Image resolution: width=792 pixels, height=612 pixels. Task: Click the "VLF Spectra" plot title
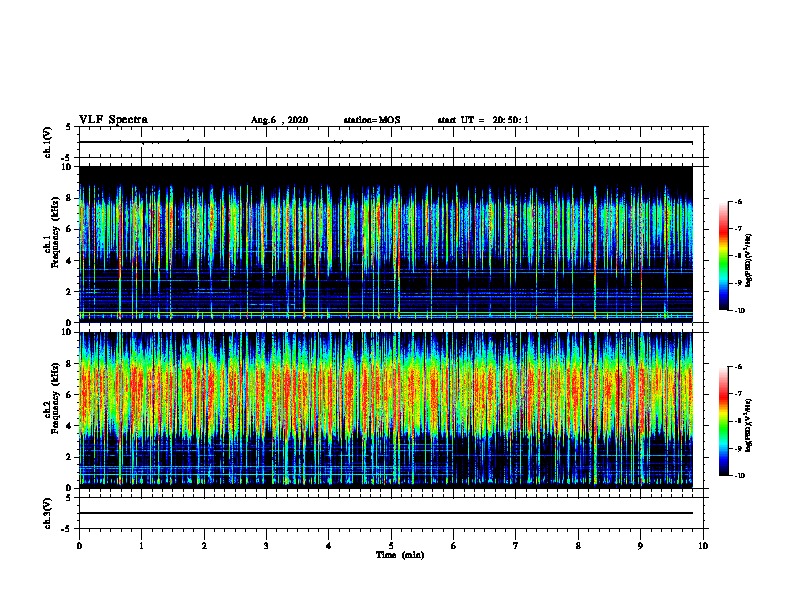pyautogui.click(x=113, y=120)
